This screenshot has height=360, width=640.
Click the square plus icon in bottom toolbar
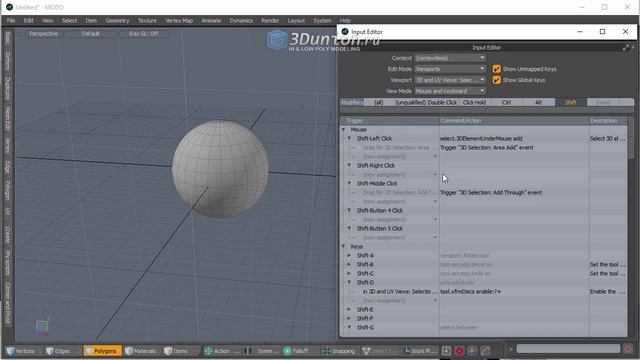446,351
